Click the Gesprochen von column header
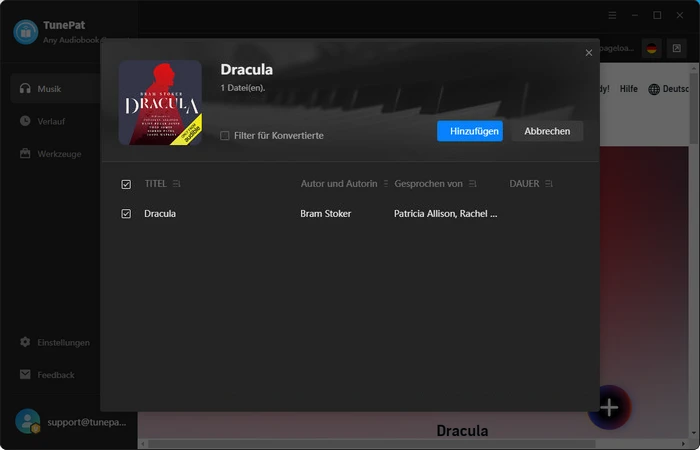This screenshot has width=700, height=450. coord(428,183)
